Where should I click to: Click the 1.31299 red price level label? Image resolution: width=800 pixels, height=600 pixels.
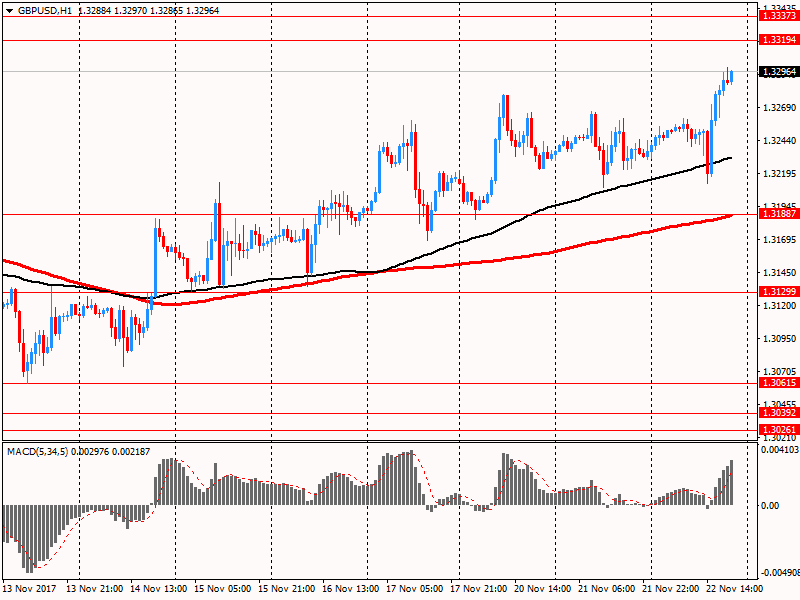779,292
